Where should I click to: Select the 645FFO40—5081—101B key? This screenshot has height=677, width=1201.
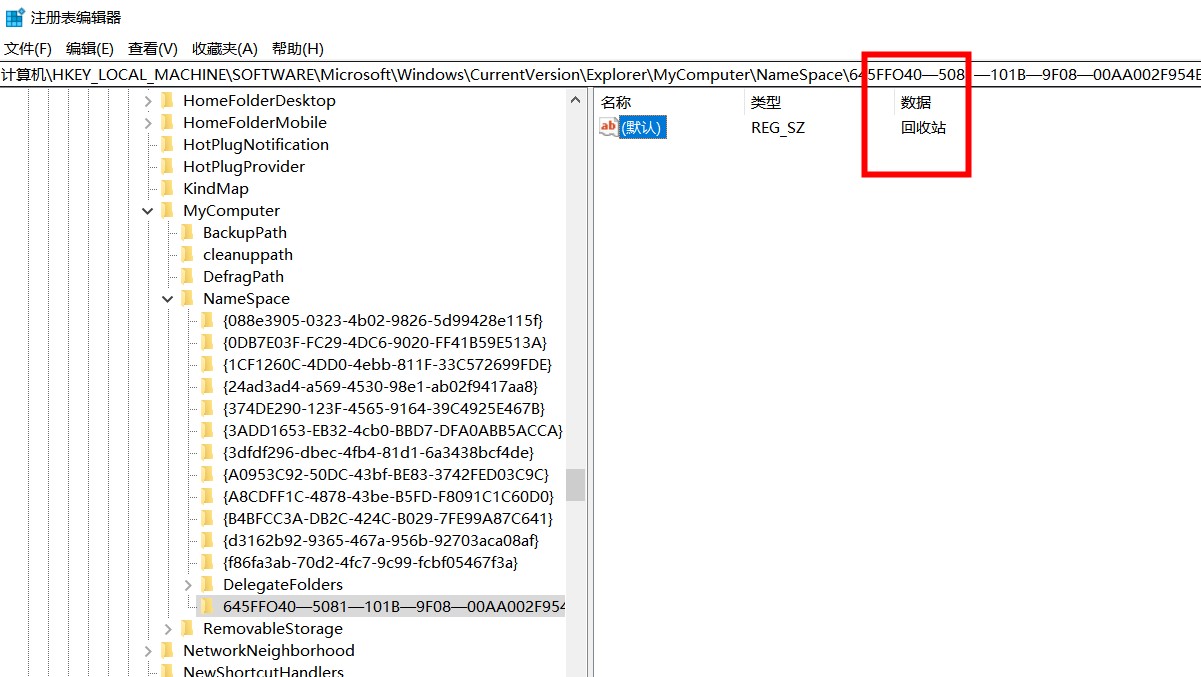[393, 606]
